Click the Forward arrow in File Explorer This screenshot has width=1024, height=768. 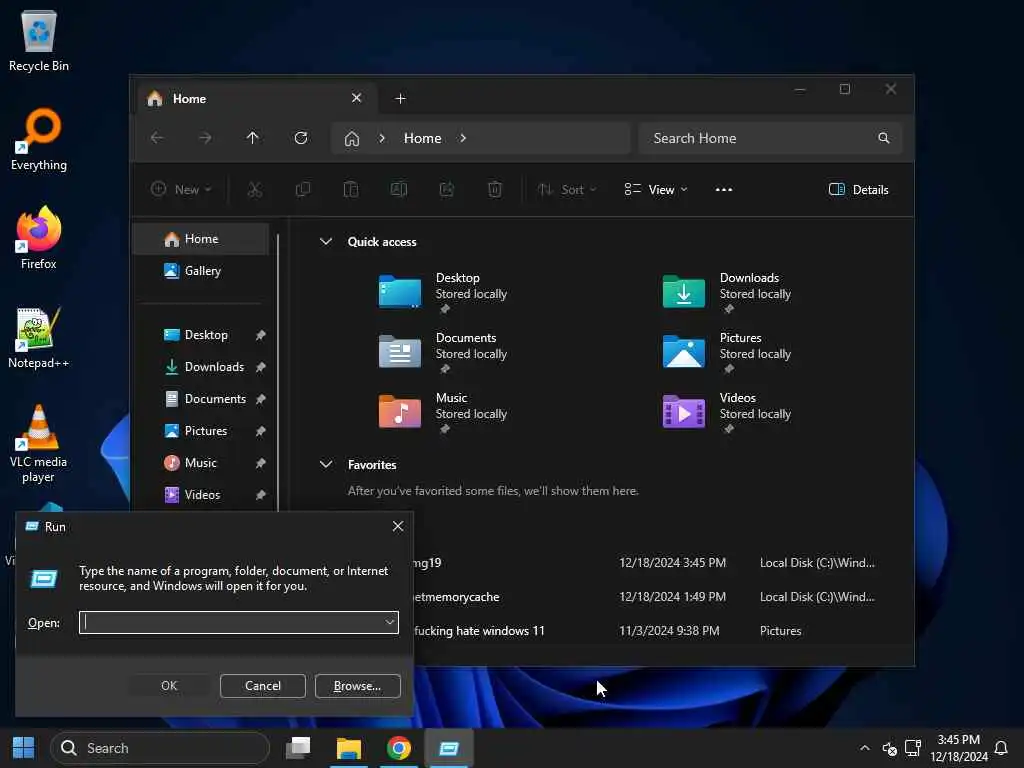pos(205,138)
